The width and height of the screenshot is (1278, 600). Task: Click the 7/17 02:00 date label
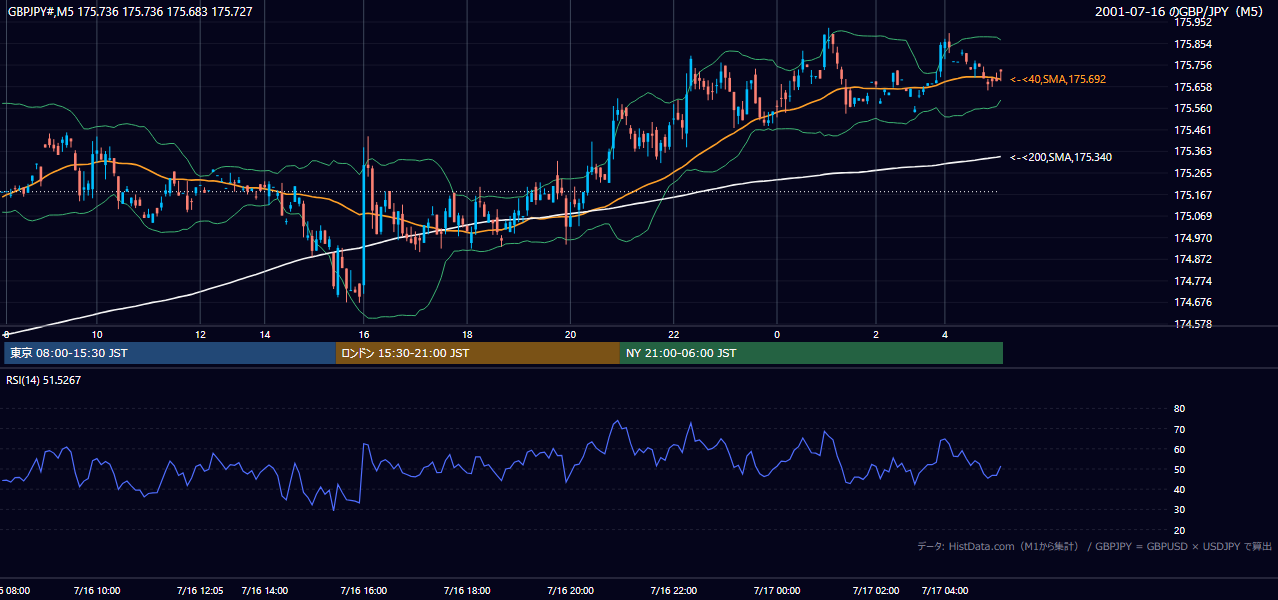(876, 591)
